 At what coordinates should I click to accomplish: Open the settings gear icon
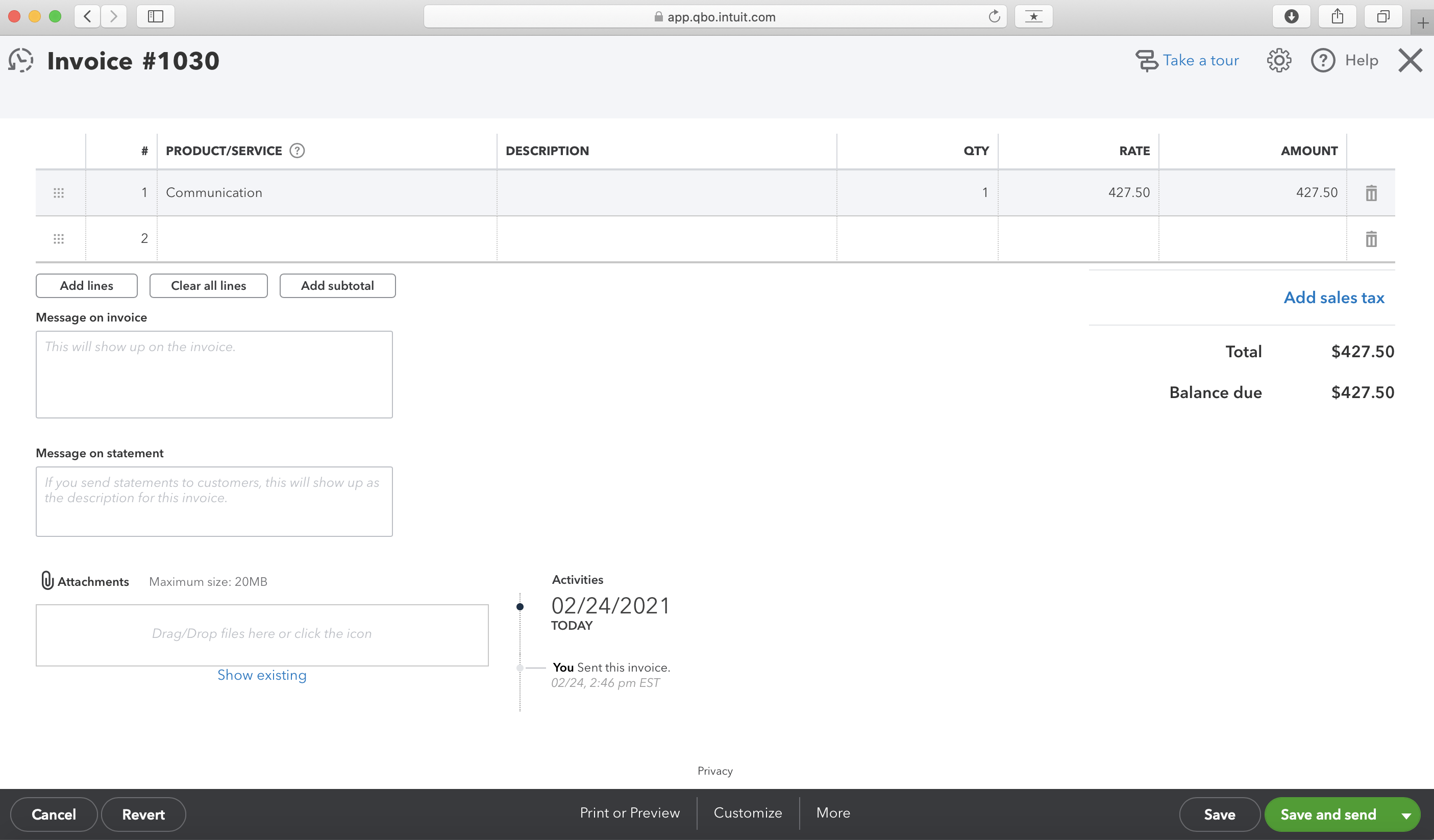[1279, 60]
